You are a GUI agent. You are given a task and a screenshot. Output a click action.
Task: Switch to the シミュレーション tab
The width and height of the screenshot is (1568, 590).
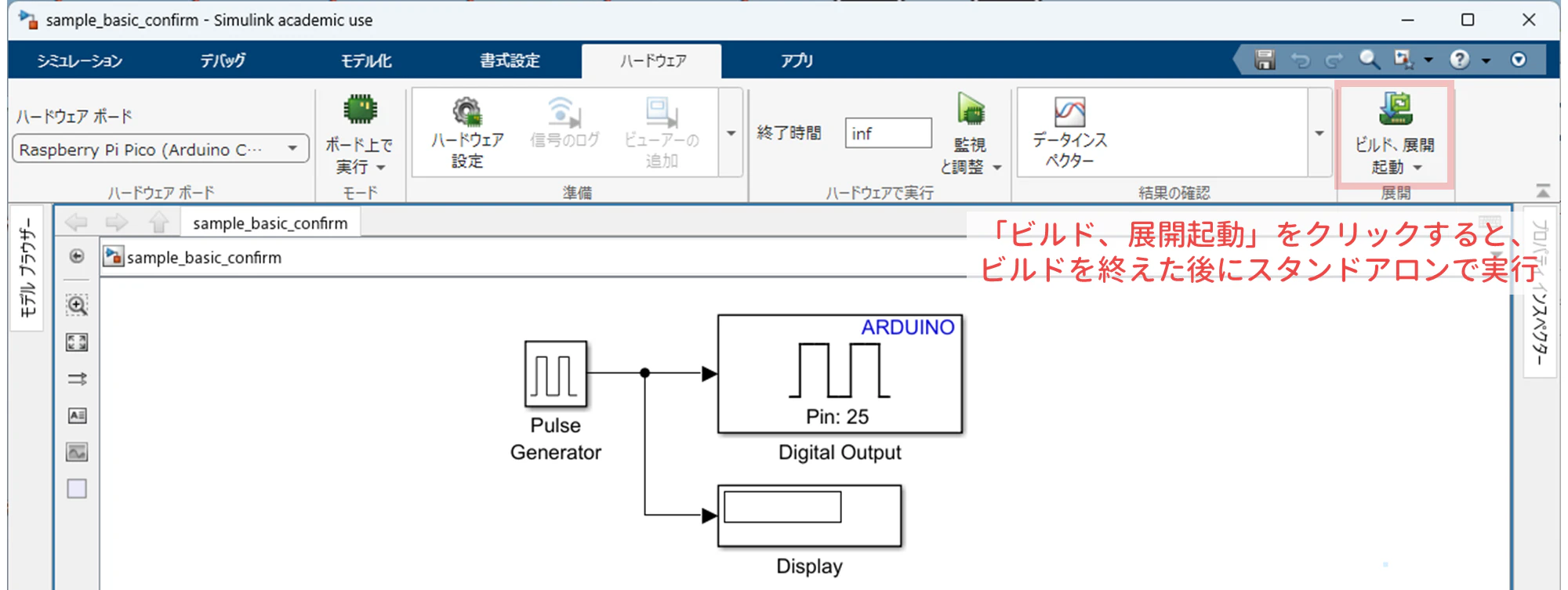[x=80, y=60]
